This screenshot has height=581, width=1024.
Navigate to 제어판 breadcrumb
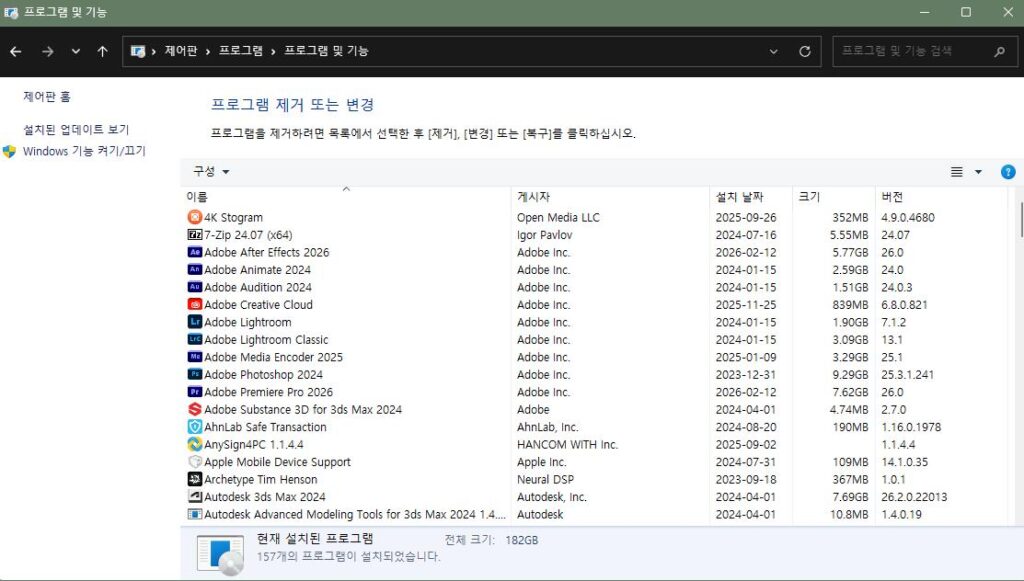point(181,51)
